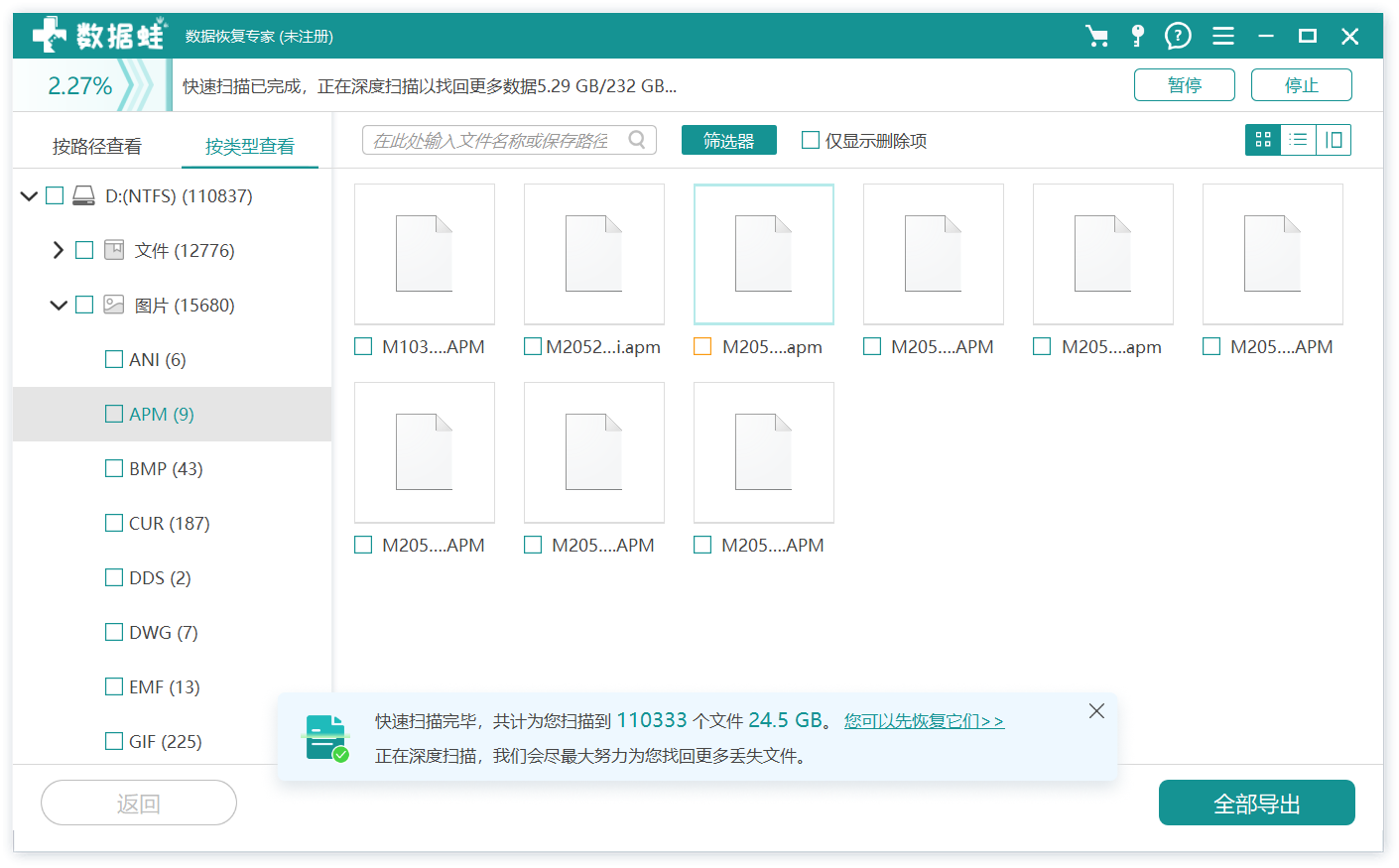
Task: Click the search magnifier icon
Action: tap(637, 140)
